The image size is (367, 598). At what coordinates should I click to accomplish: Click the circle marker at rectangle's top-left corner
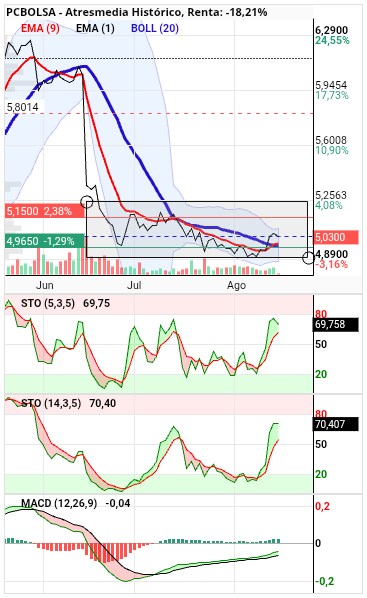87,202
